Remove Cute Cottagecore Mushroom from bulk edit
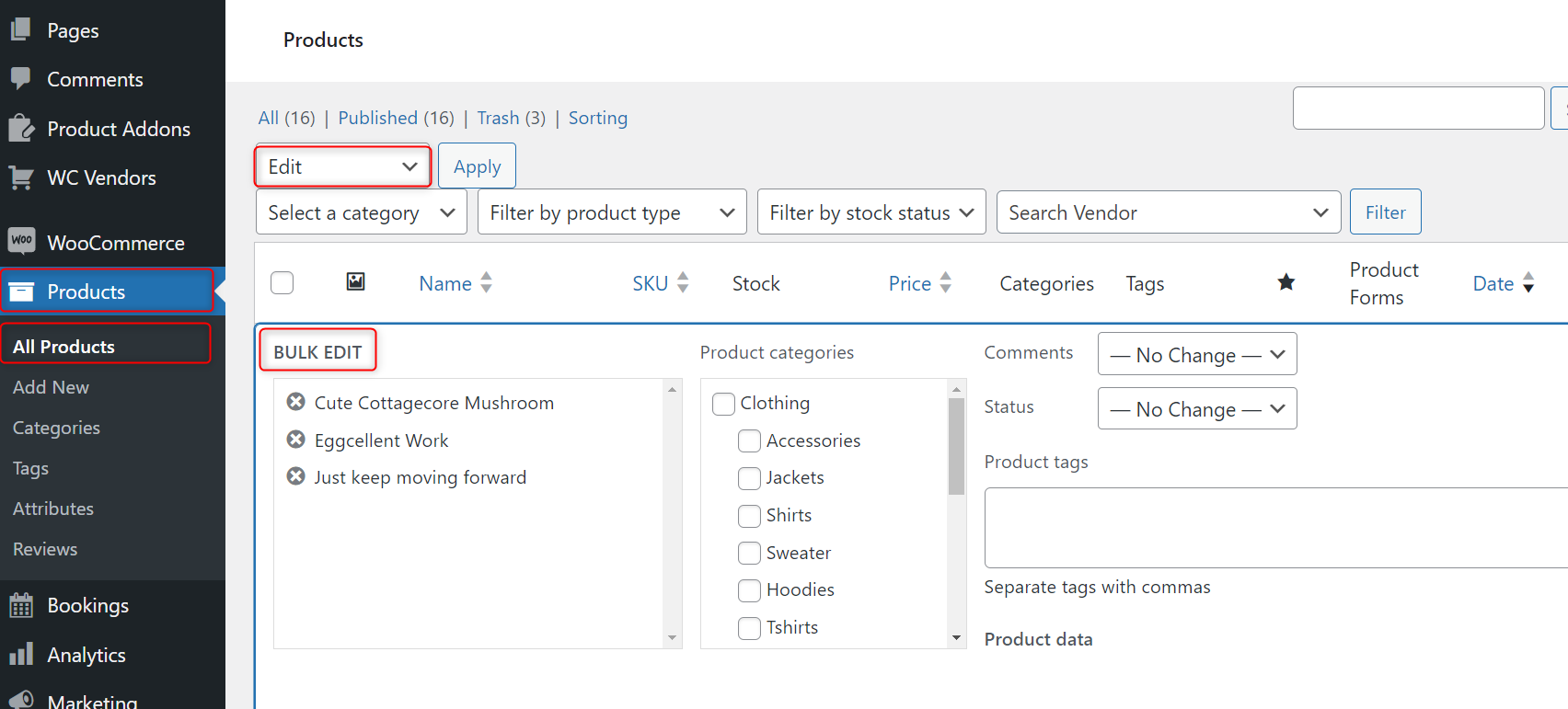Screen dimensions: 1568x709 tap(295, 402)
